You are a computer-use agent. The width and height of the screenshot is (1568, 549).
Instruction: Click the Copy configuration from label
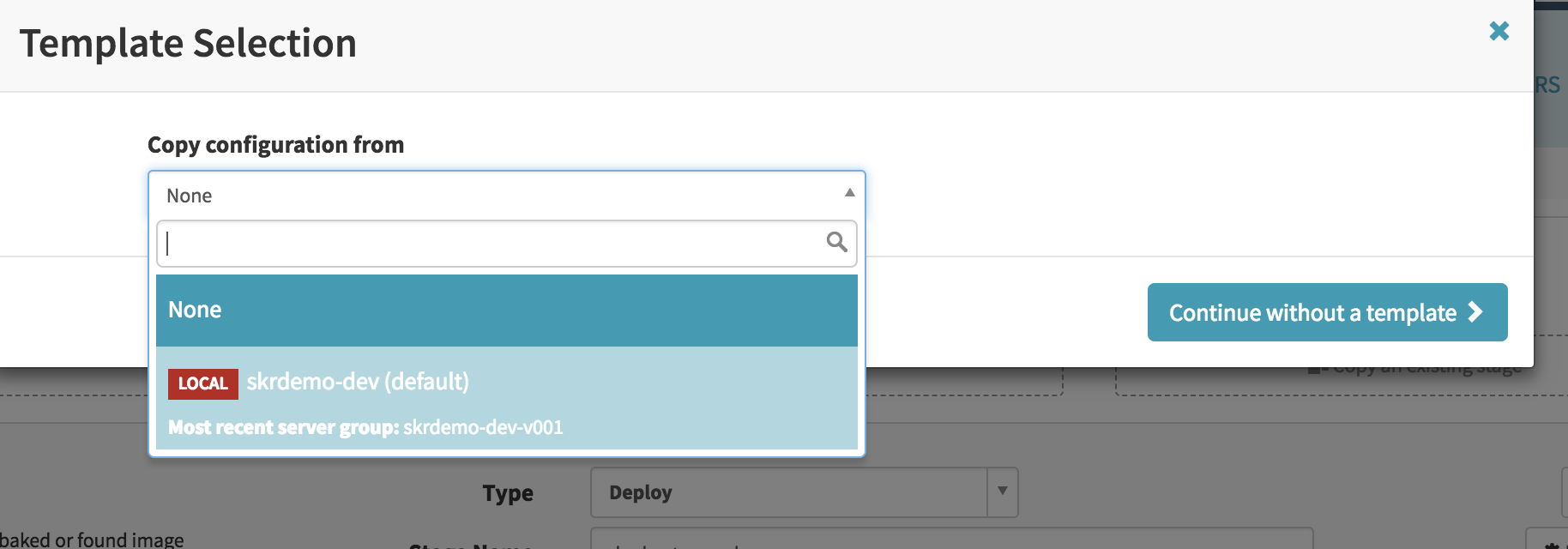coord(275,145)
